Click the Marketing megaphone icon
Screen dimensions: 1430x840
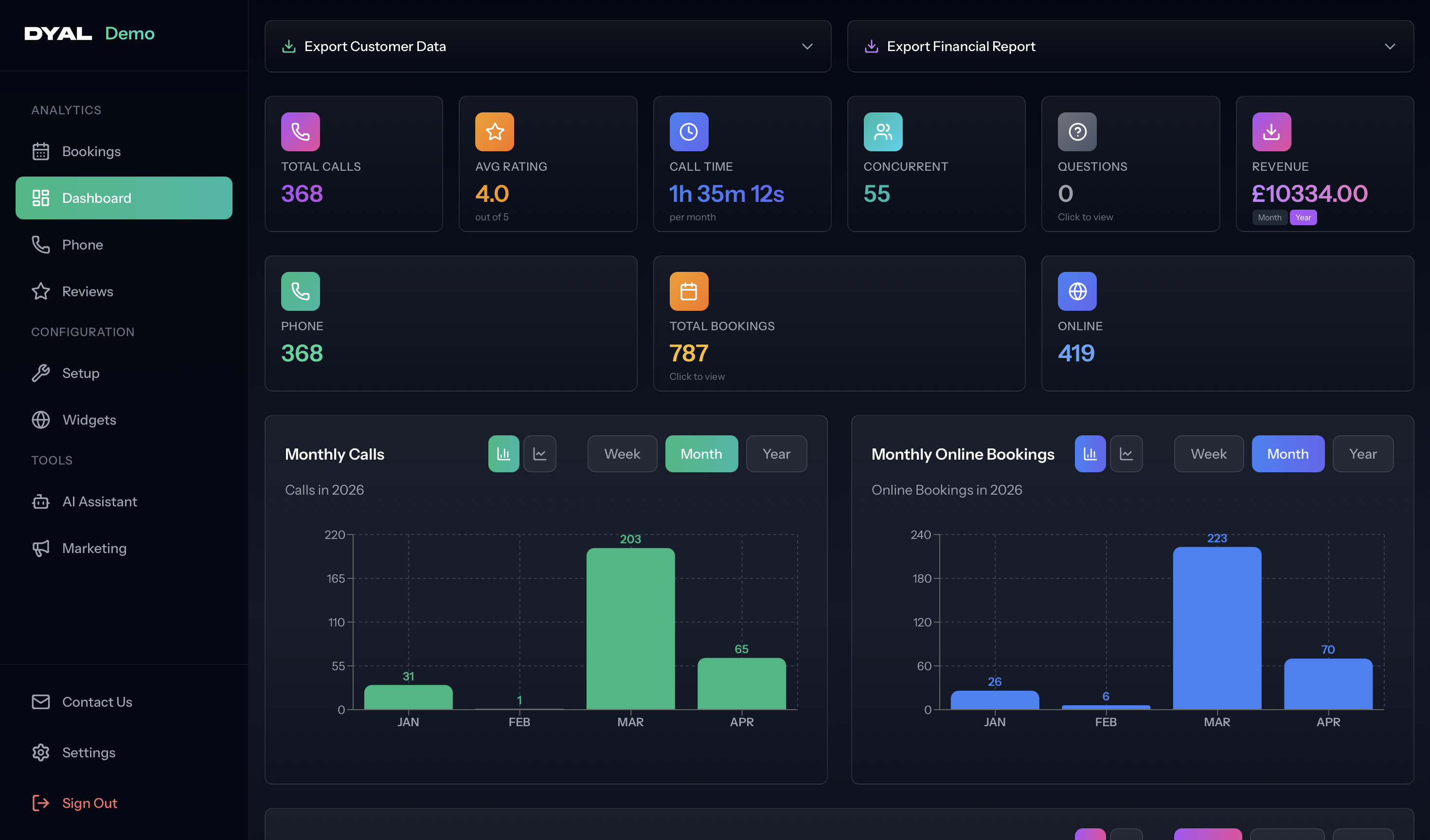click(x=41, y=548)
